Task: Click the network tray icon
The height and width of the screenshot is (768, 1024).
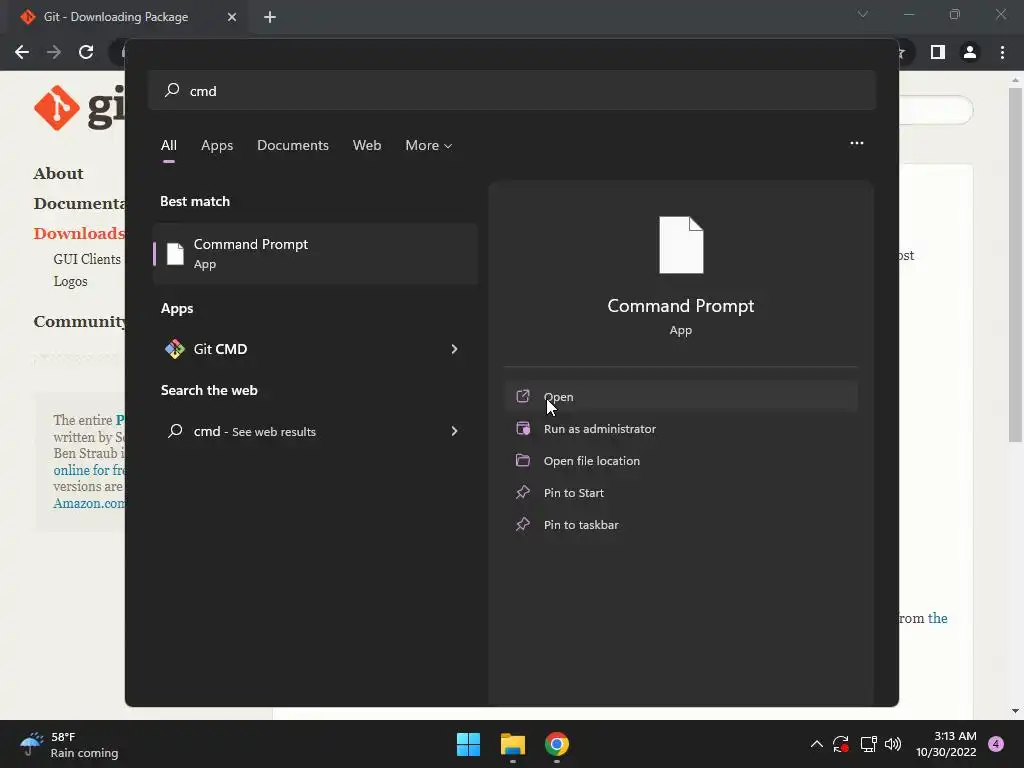Action: [868, 744]
